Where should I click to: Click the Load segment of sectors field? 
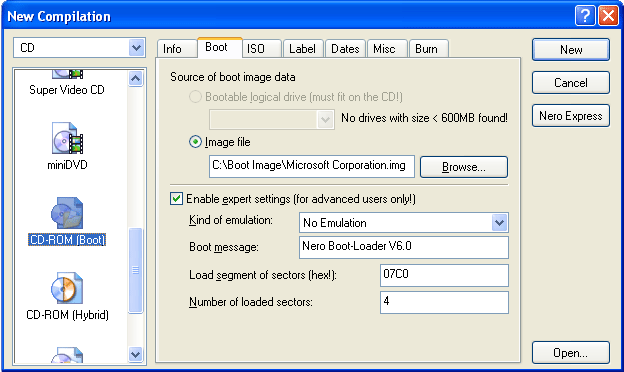click(x=444, y=275)
